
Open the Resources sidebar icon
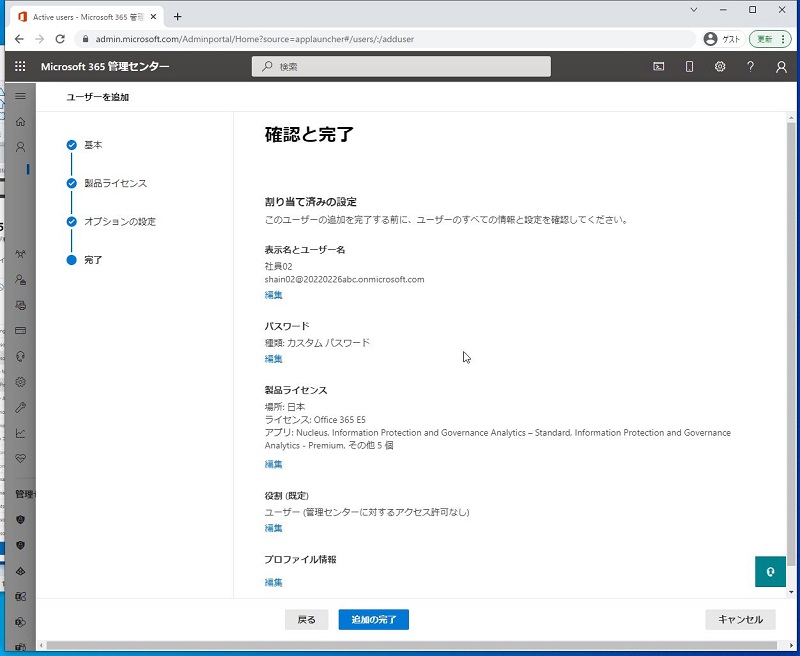[20, 305]
